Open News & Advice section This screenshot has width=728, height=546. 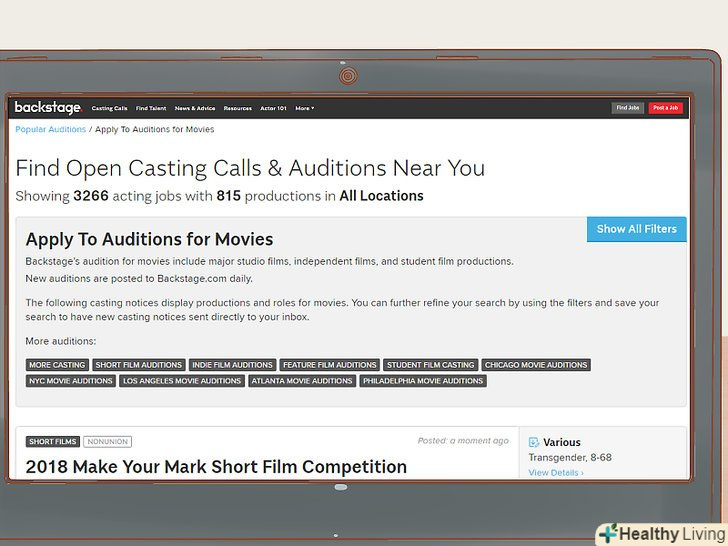pos(195,108)
